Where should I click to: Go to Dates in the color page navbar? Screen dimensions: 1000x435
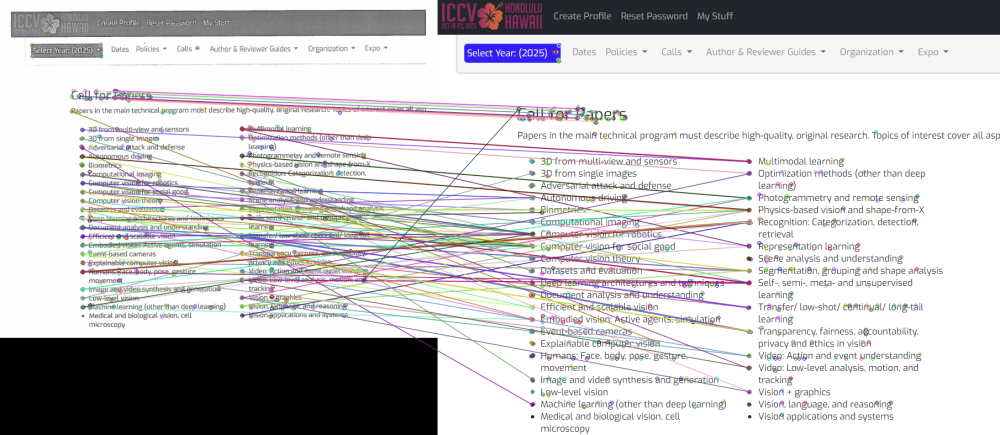click(x=584, y=52)
